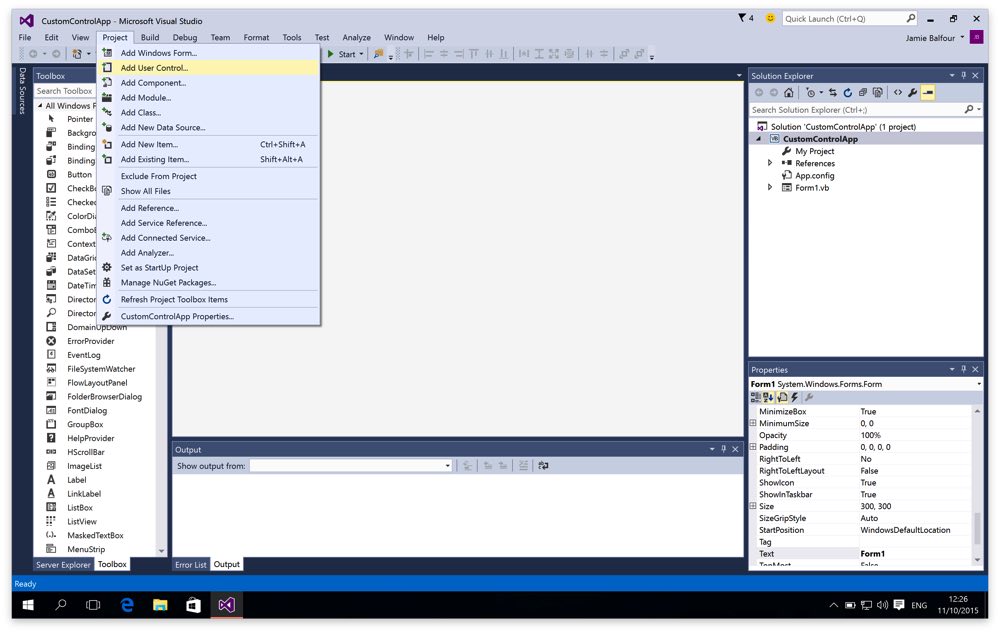
Task: Collapse All Windows Forms toolbox group
Action: pos(40,106)
